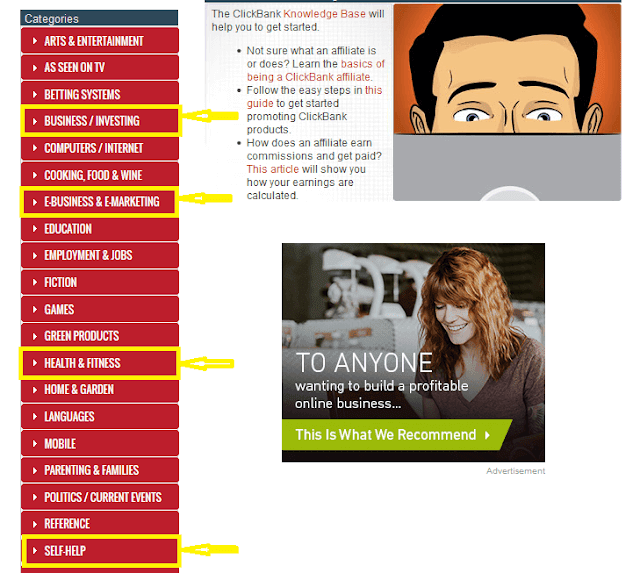
Task: Expand the Games category arrow
Action: (x=35, y=309)
